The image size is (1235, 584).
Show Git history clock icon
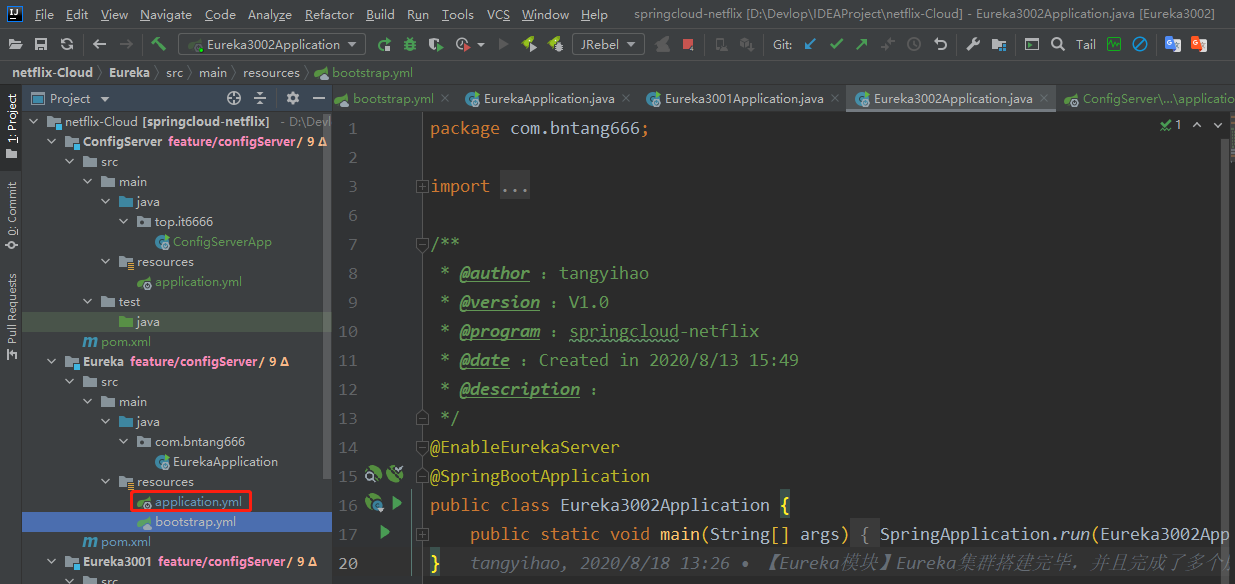tap(914, 44)
